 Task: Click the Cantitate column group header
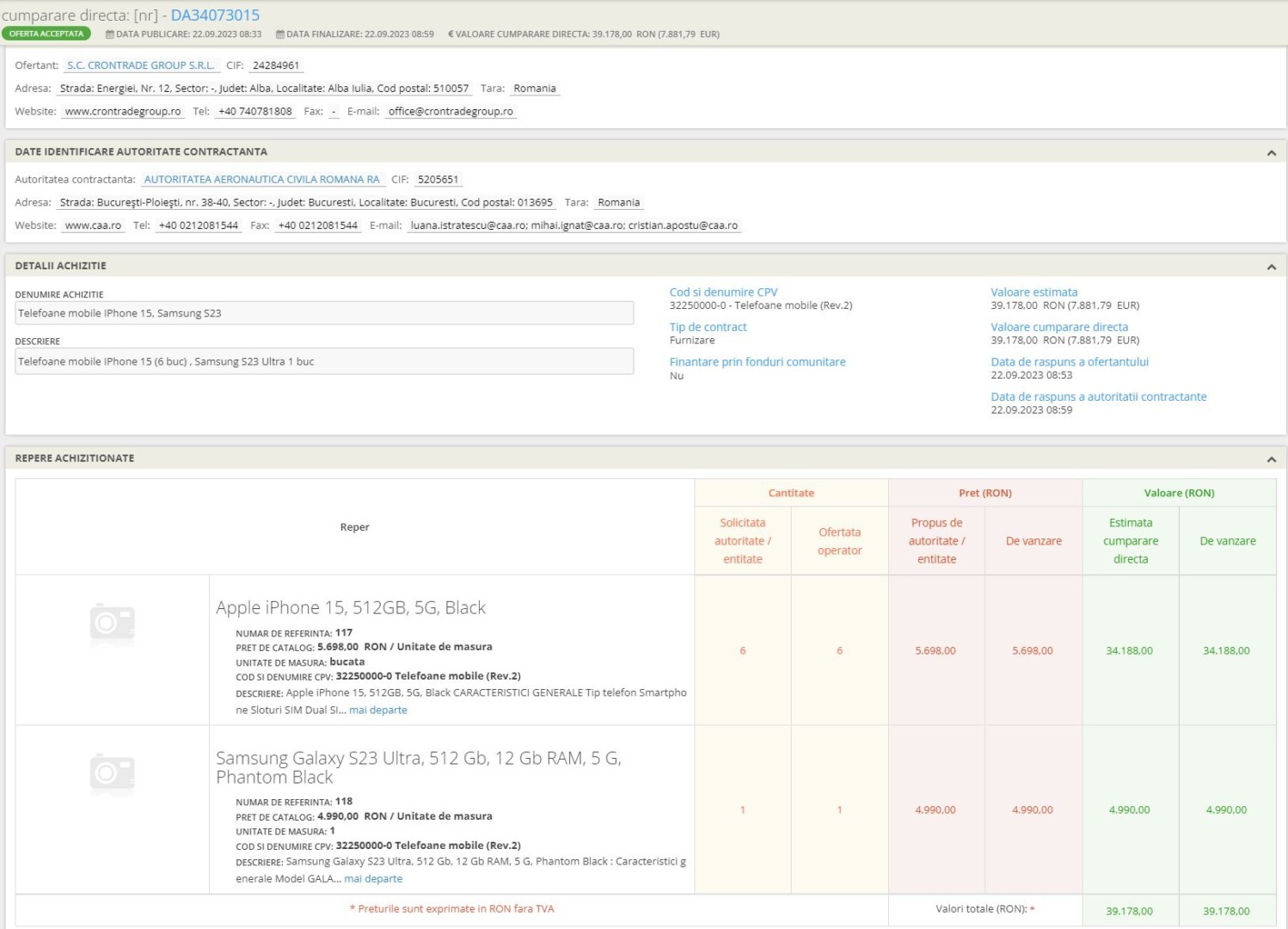[791, 494]
